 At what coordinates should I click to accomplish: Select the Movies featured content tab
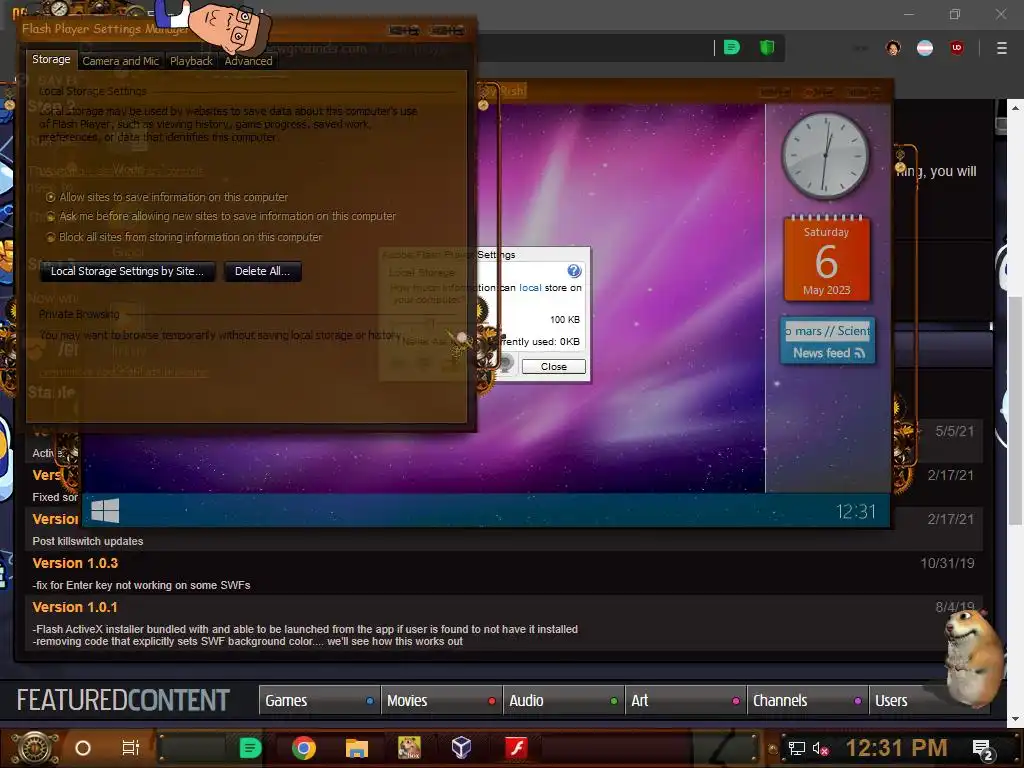point(441,700)
